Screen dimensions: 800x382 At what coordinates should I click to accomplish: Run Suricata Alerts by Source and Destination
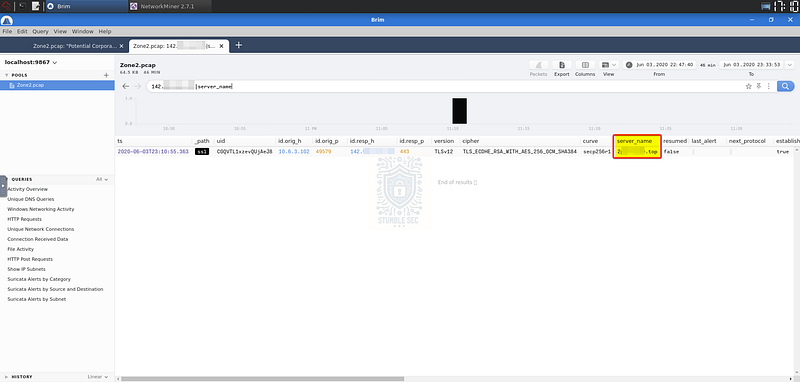(55, 289)
